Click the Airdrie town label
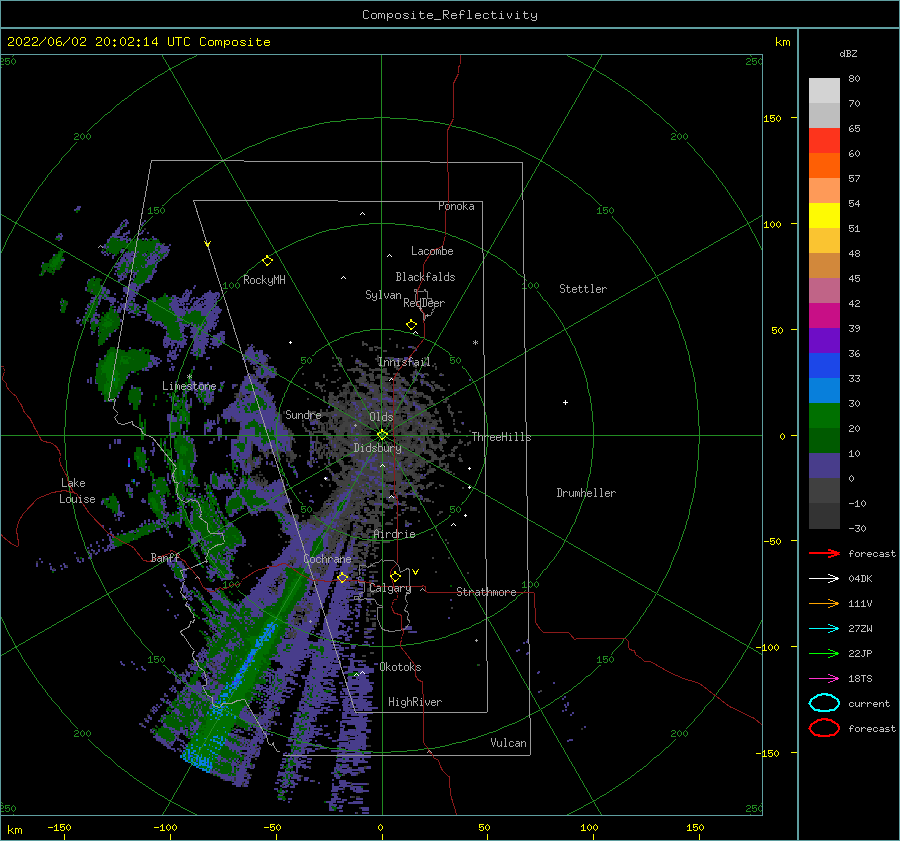Screen dimensions: 900x841 394,534
